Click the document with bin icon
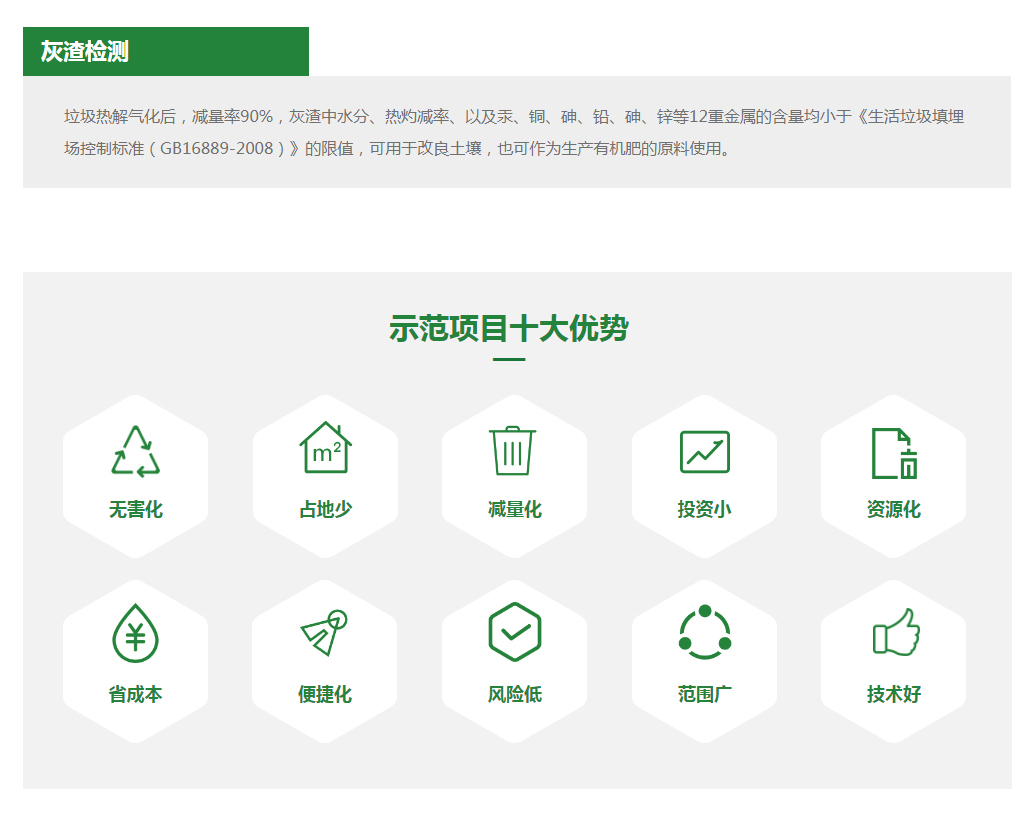 click(x=893, y=453)
